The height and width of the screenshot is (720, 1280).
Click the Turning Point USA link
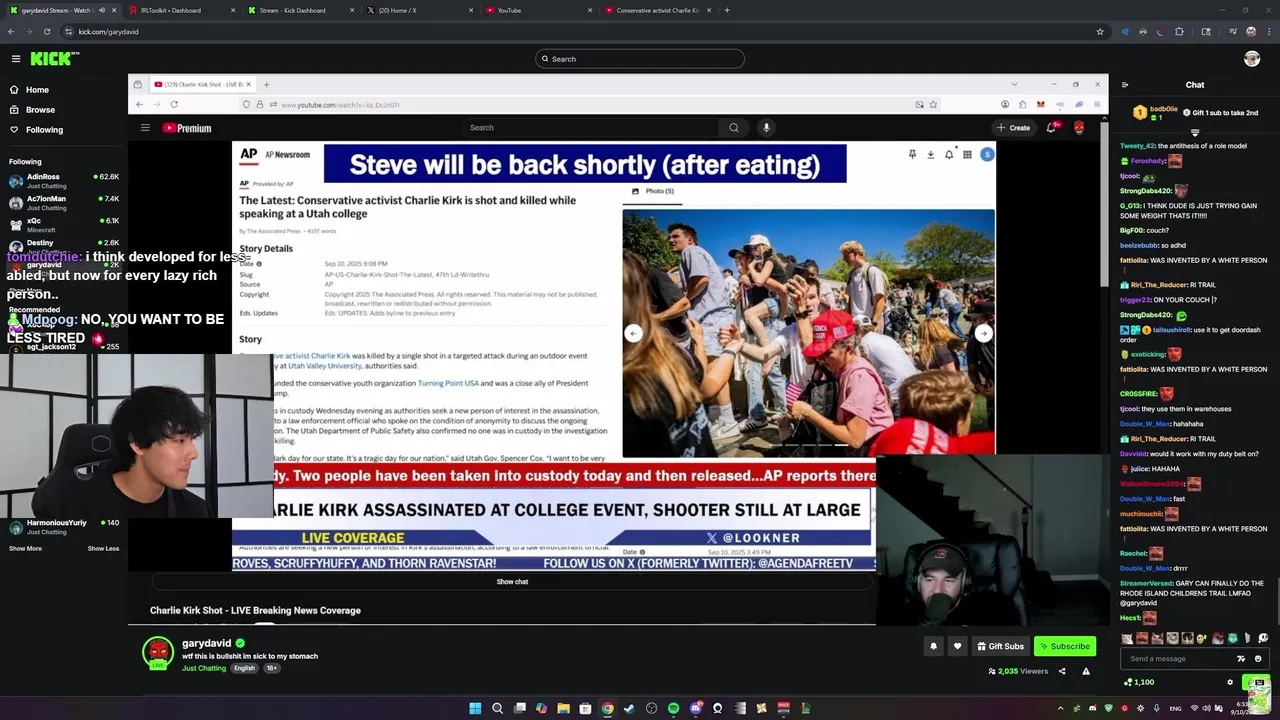coord(448,383)
